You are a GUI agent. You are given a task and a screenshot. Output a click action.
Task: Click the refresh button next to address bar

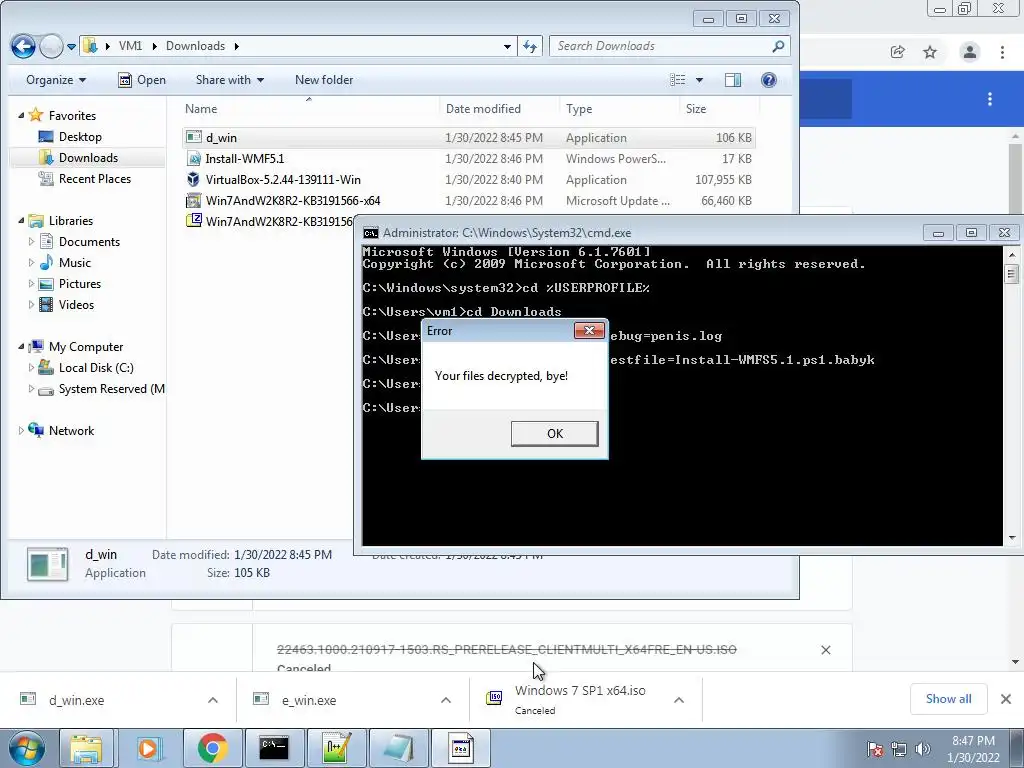point(530,46)
